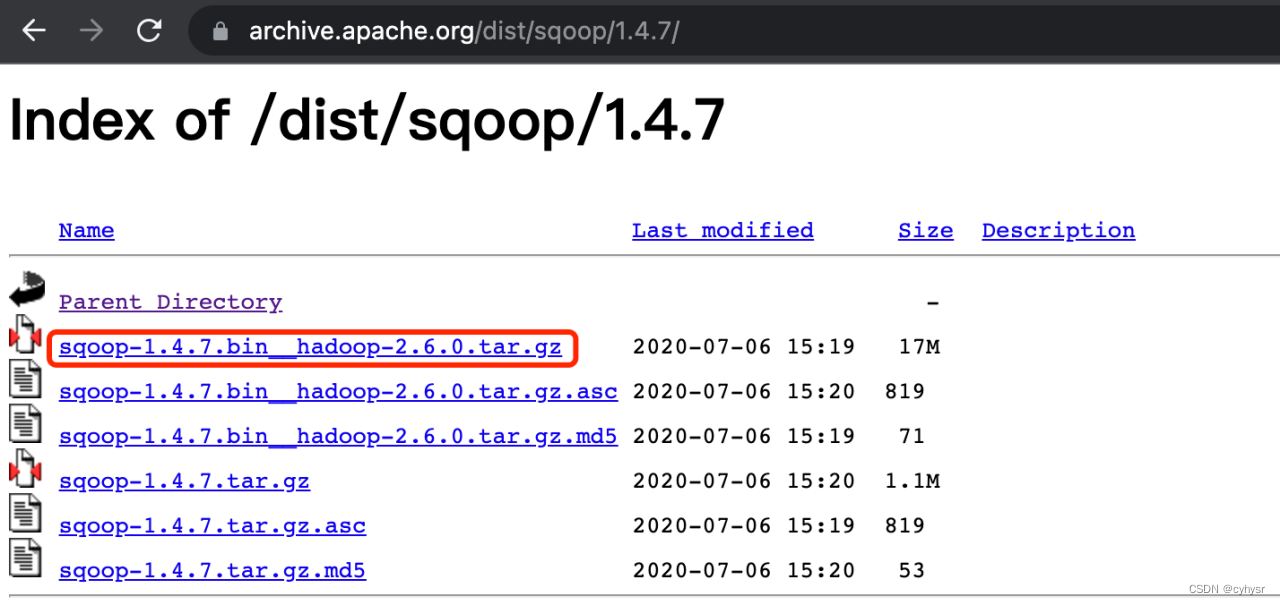Sort listing by Size column
Image resolution: width=1280 pixels, height=605 pixels.
pos(925,231)
